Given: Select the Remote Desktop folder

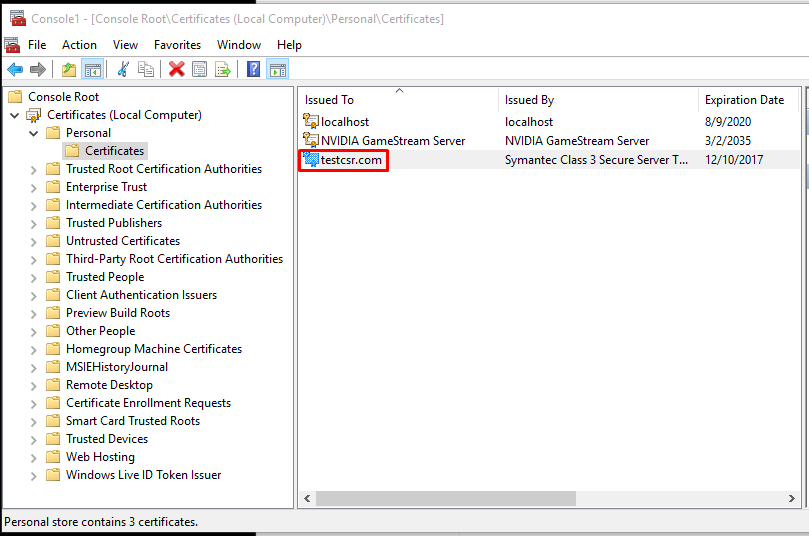Looking at the screenshot, I should [100, 385].
